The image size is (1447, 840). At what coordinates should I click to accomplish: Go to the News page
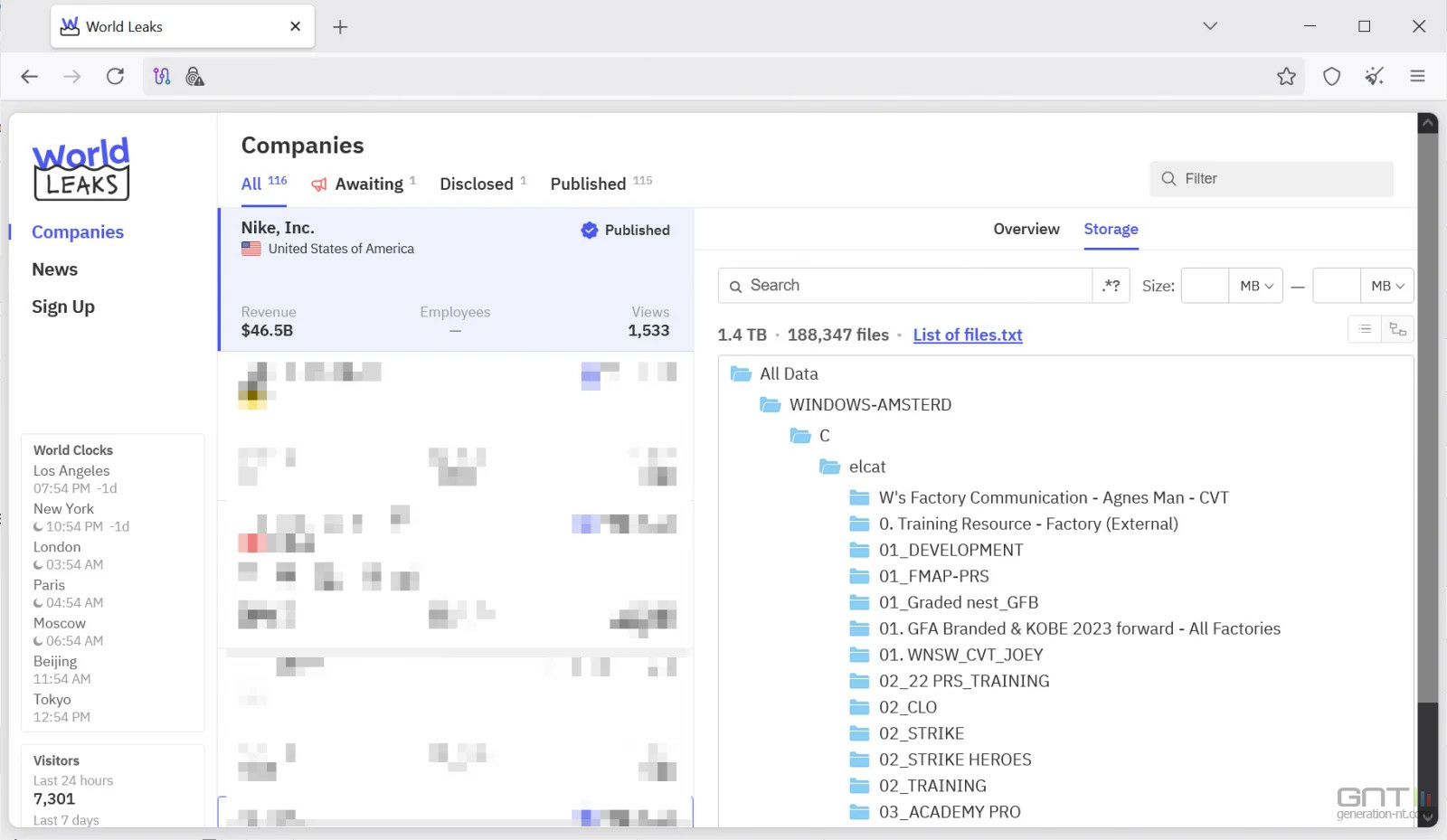54,269
